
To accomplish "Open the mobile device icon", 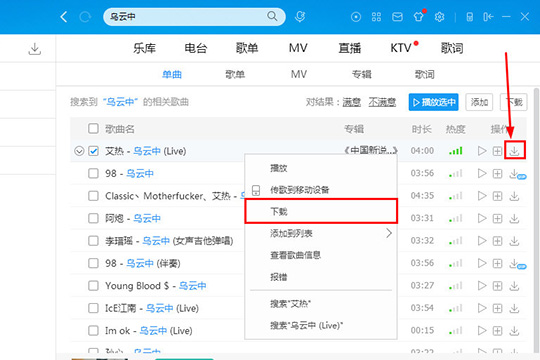I will 469,17.
